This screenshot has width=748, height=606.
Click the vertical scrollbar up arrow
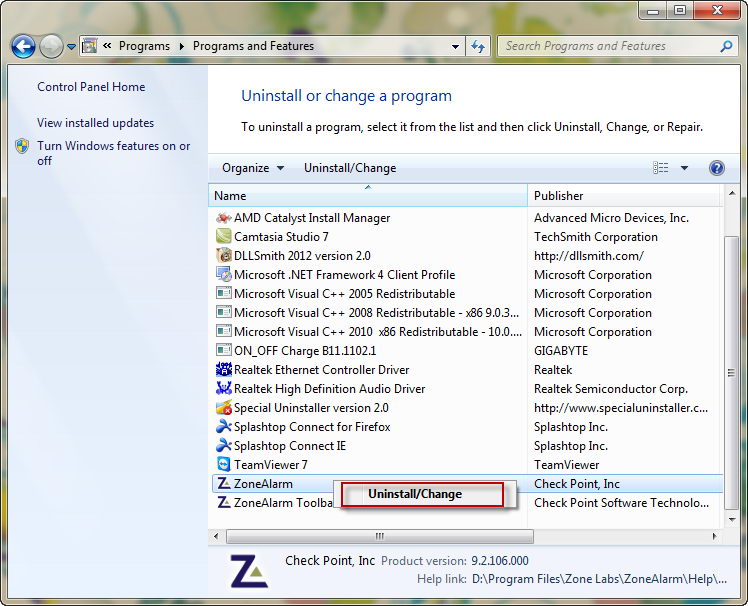pyautogui.click(x=732, y=193)
